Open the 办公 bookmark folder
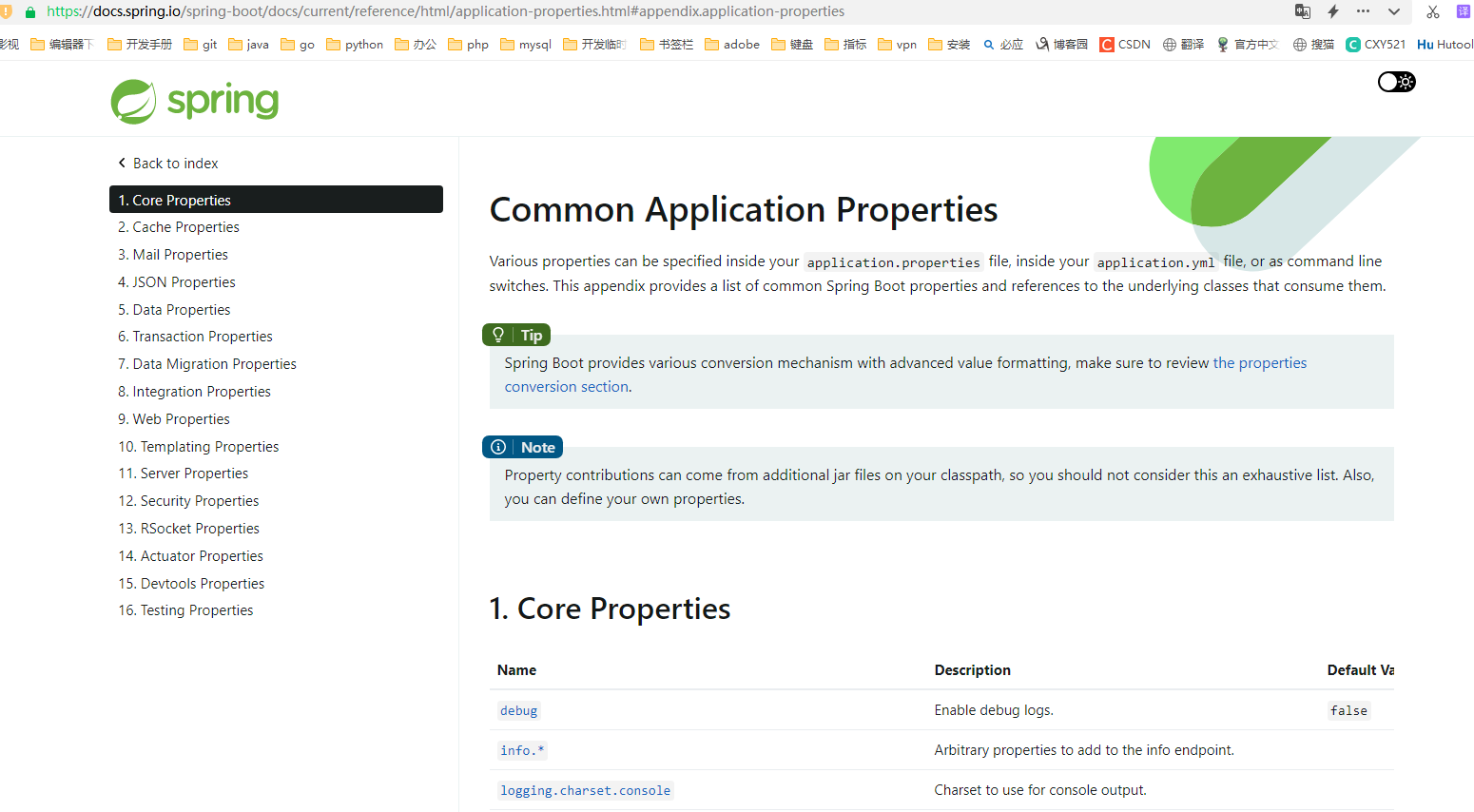 pos(416,45)
